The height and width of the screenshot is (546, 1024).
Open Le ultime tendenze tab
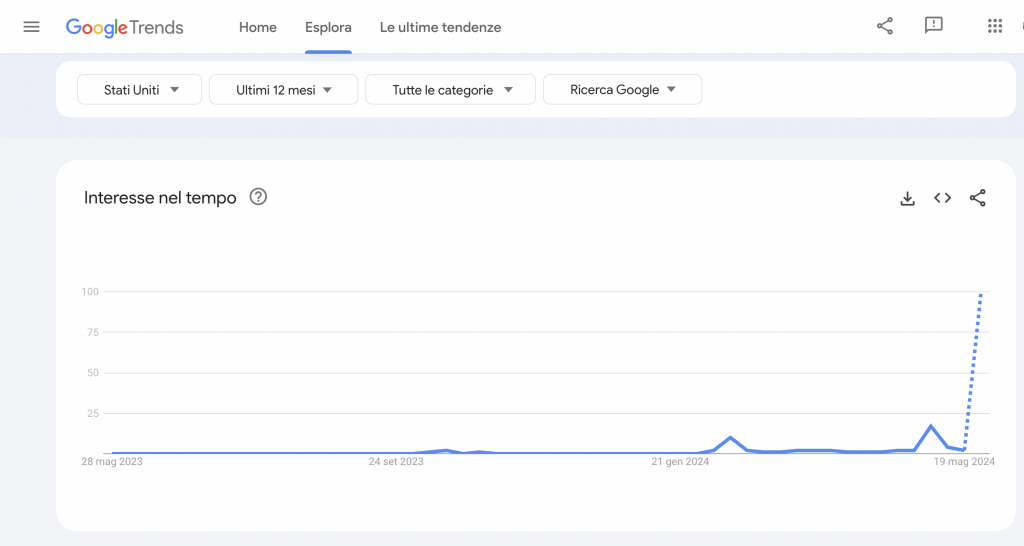pos(440,27)
